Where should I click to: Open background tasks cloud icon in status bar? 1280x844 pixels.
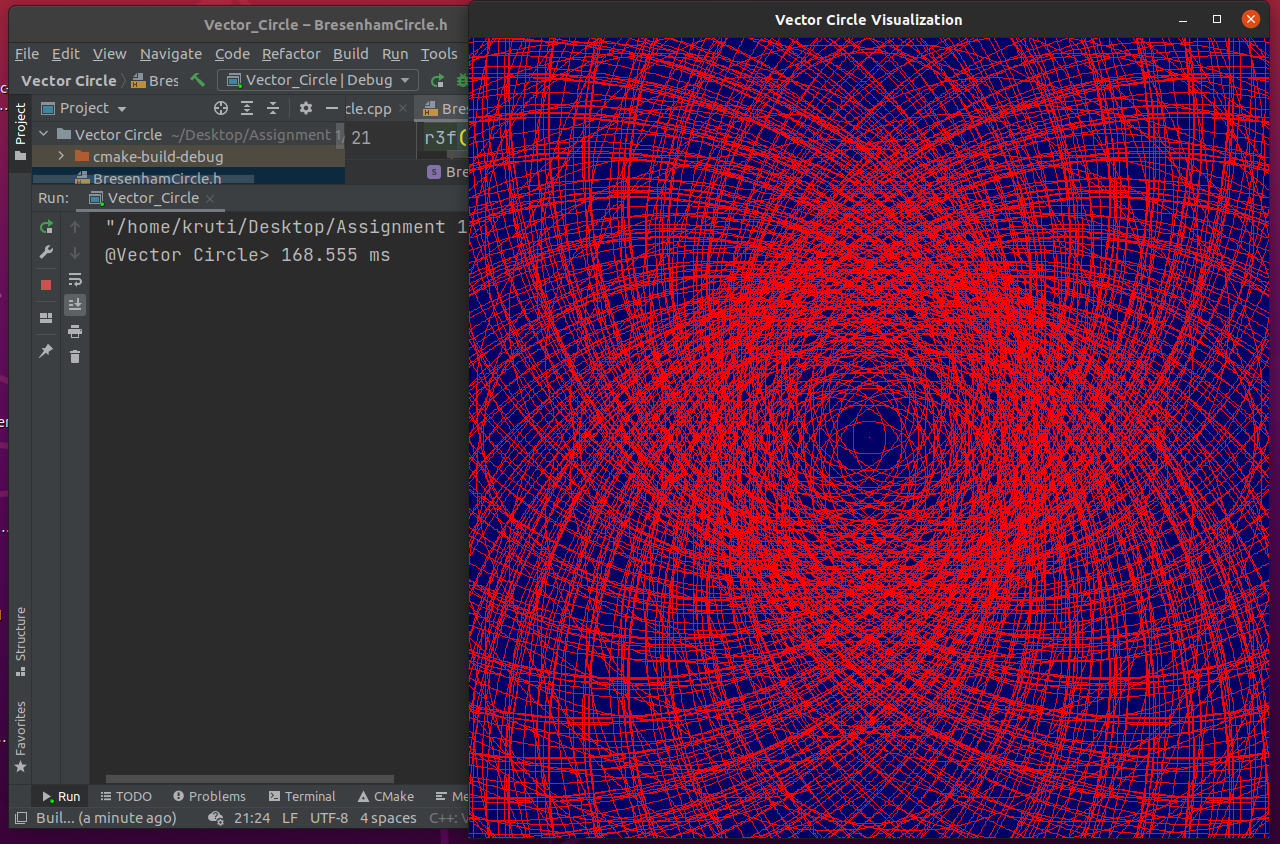[x=215, y=818]
